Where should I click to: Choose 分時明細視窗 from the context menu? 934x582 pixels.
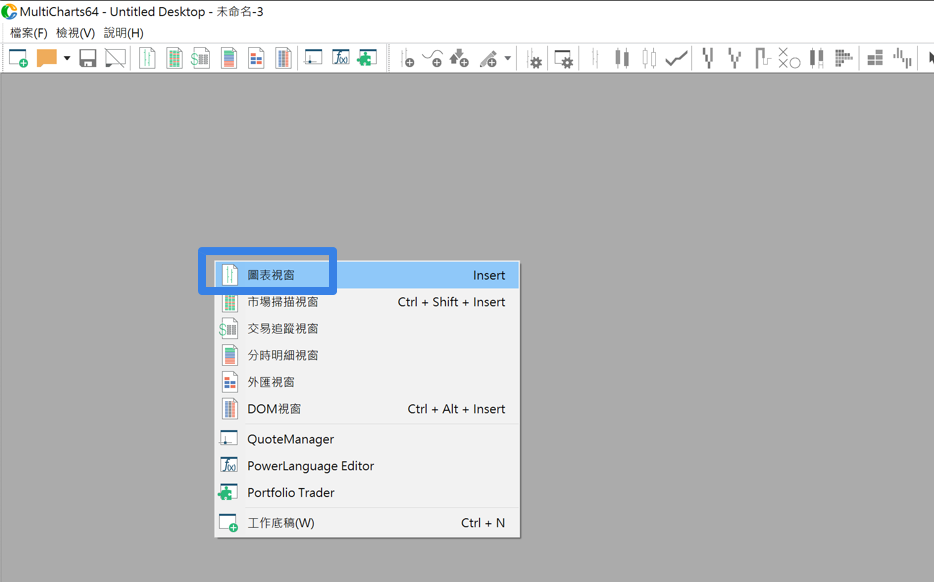pyautogui.click(x=367, y=356)
